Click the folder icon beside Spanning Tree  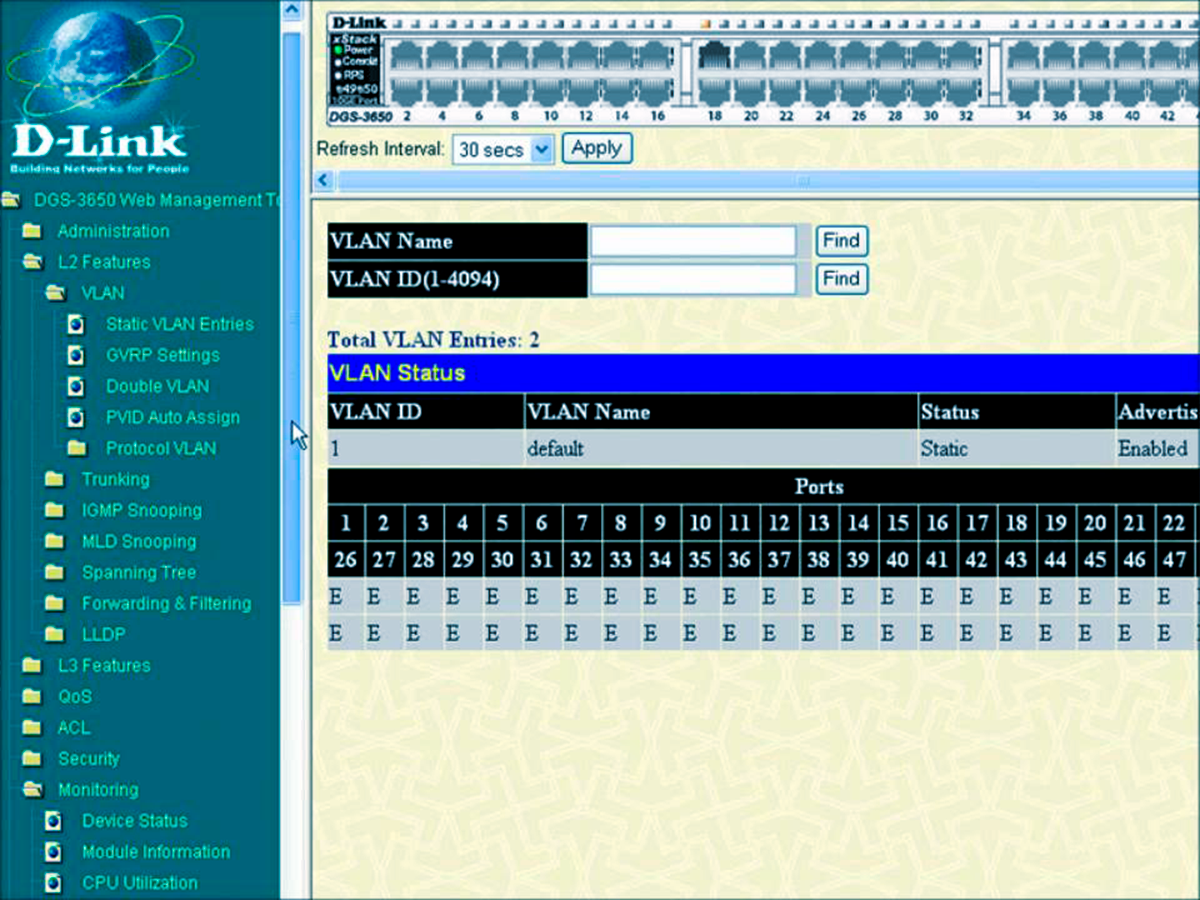tap(56, 572)
